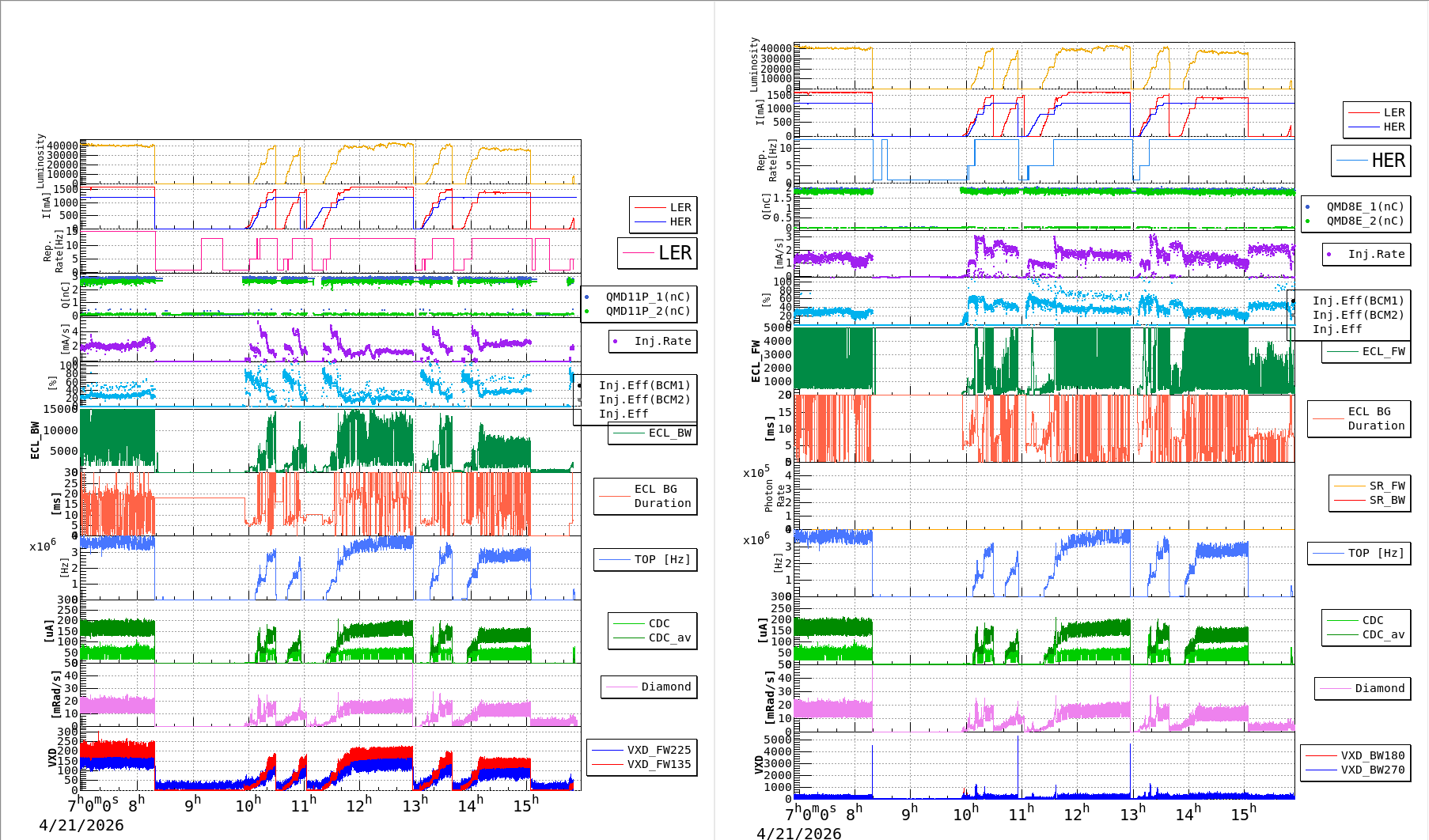Select the QMD8E_2(nC) legend entry
This screenshot has width=1429, height=840.
point(1365,221)
